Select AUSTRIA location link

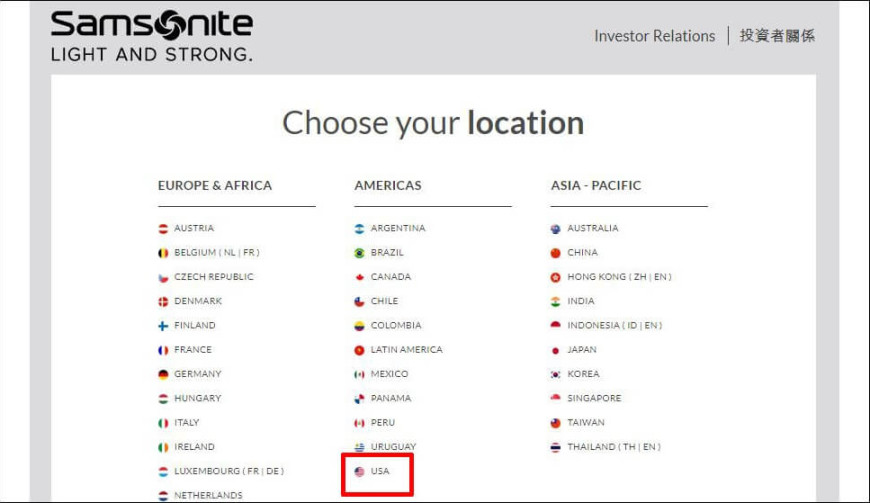[194, 228]
